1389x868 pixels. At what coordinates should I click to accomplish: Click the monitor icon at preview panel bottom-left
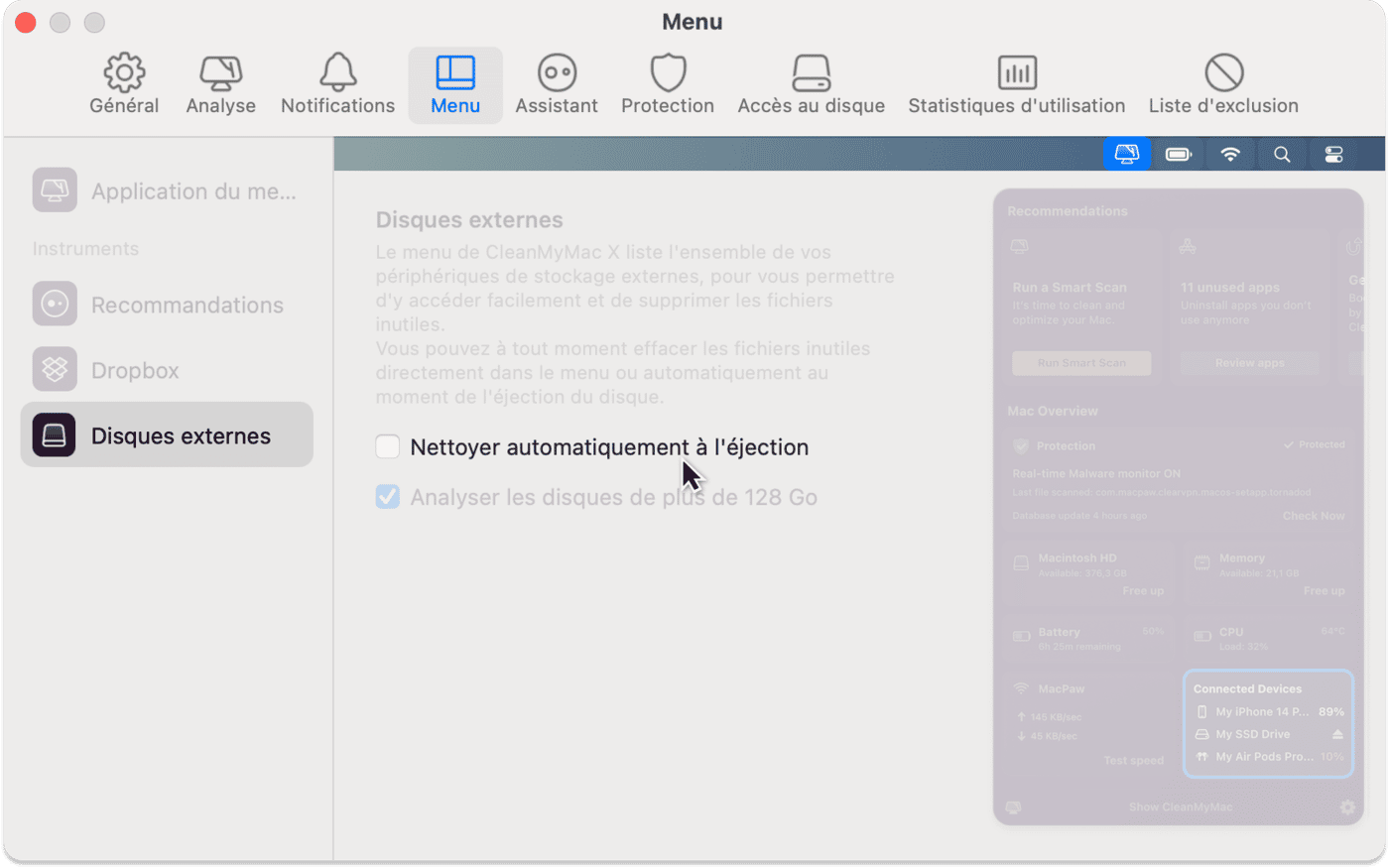1013,807
